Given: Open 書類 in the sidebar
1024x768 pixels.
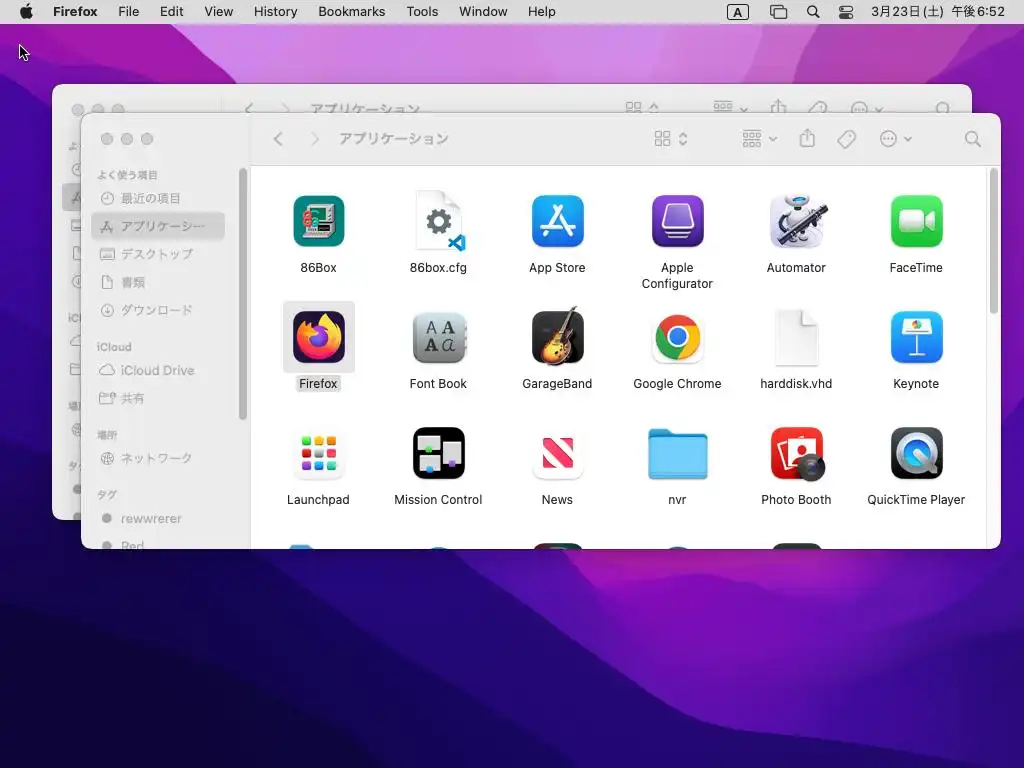Looking at the screenshot, I should [158, 282].
